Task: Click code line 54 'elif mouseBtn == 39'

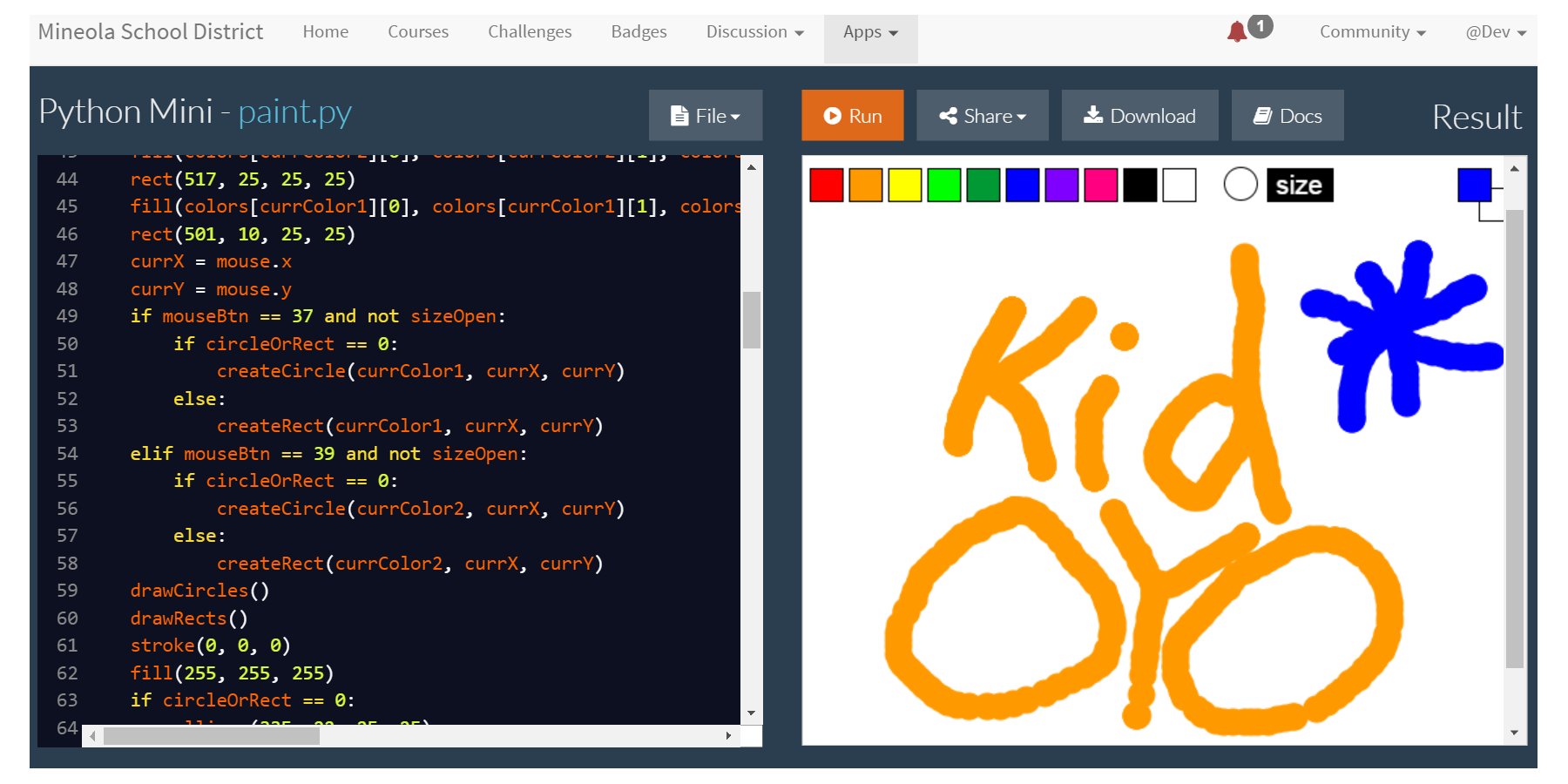Action: [x=328, y=454]
